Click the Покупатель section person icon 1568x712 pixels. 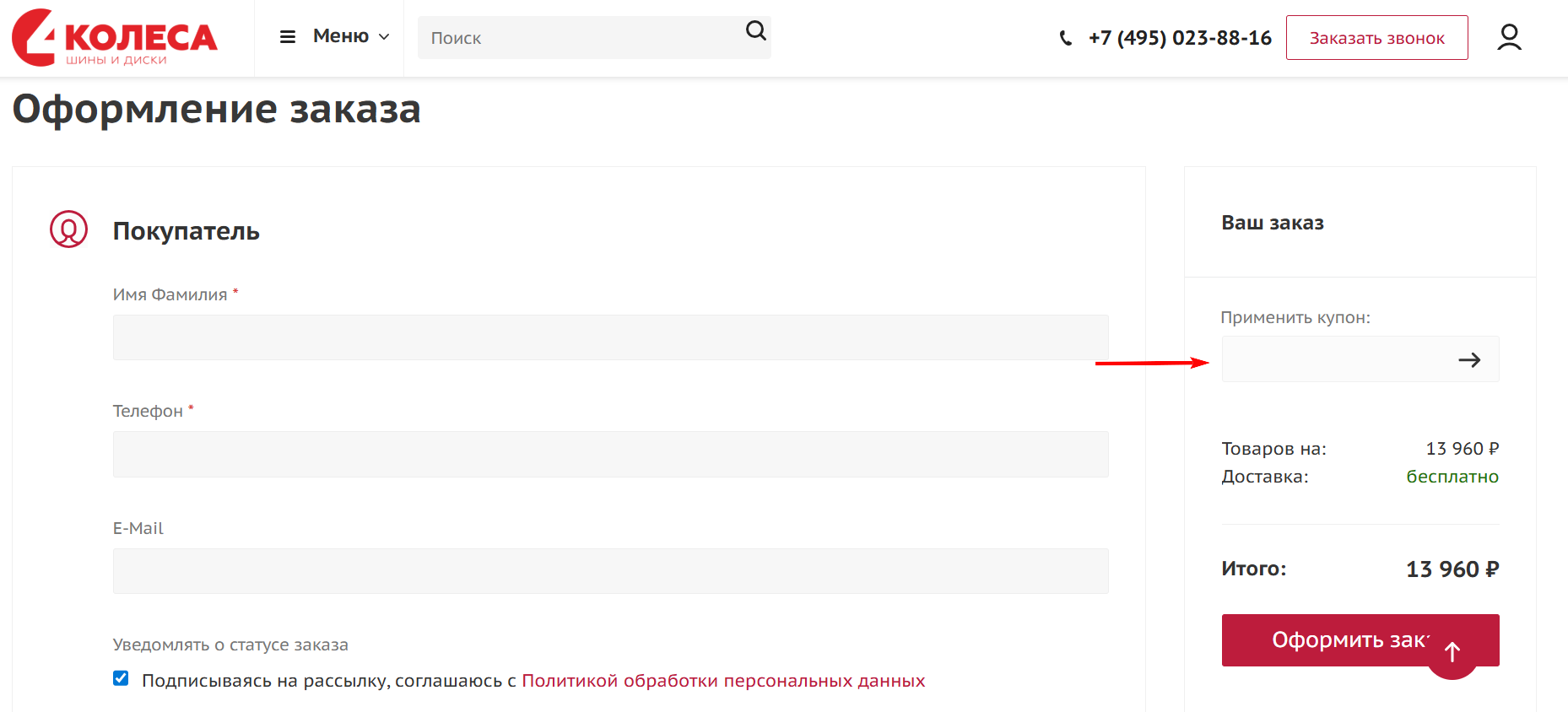coord(68,229)
